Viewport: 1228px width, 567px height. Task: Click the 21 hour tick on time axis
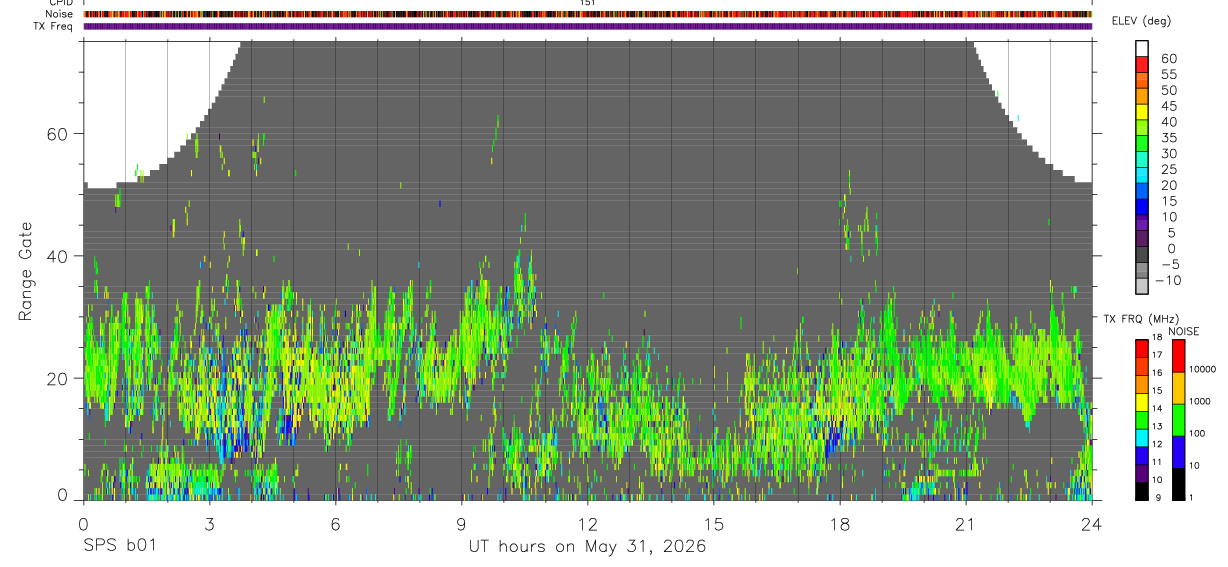(965, 523)
